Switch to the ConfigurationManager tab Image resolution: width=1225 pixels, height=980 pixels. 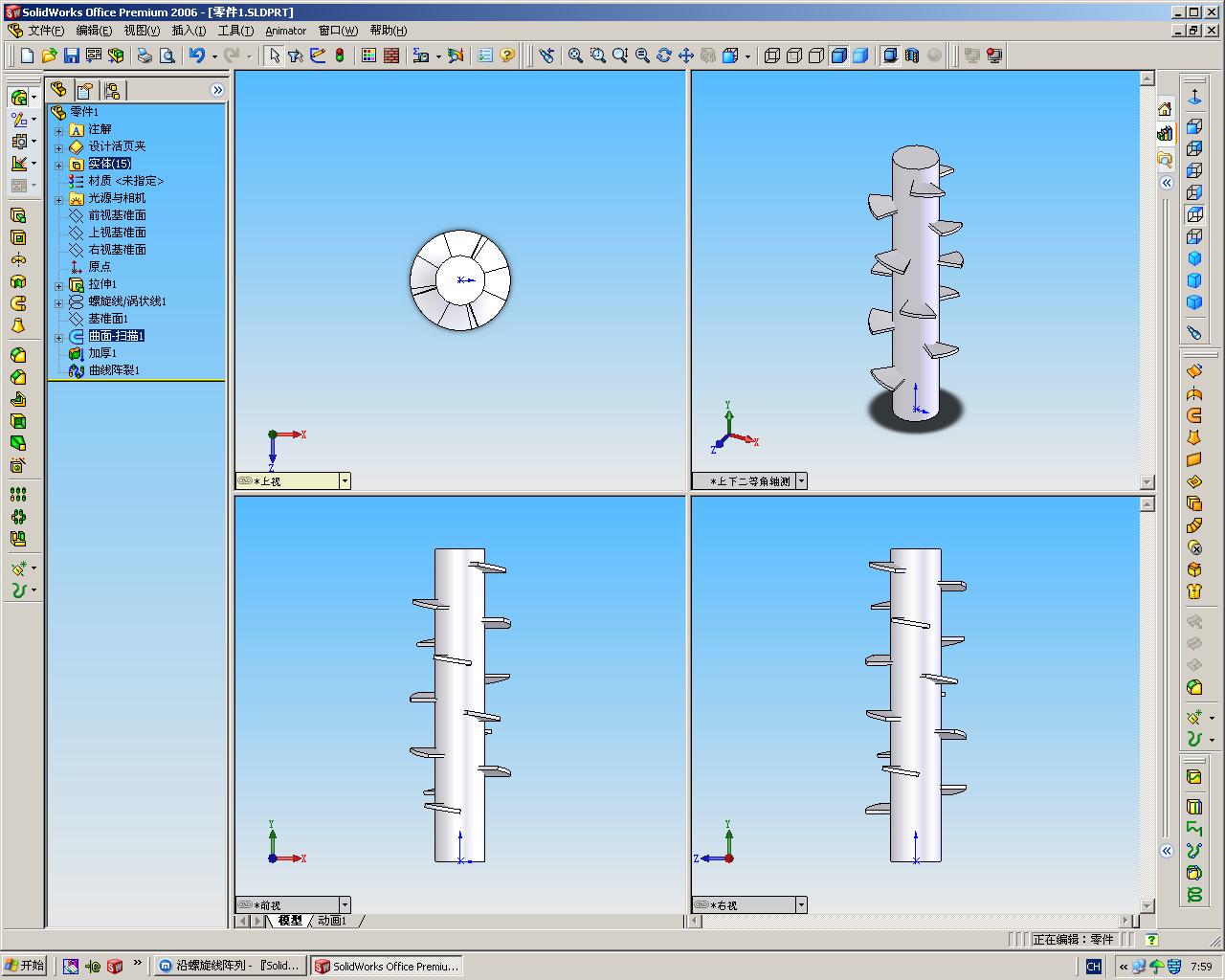click(x=112, y=90)
